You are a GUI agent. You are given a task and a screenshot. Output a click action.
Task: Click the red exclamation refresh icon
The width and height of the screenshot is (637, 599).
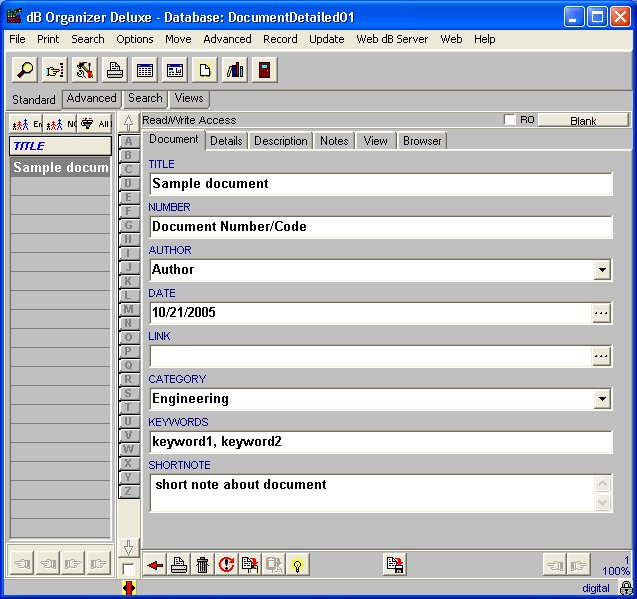[x=226, y=564]
